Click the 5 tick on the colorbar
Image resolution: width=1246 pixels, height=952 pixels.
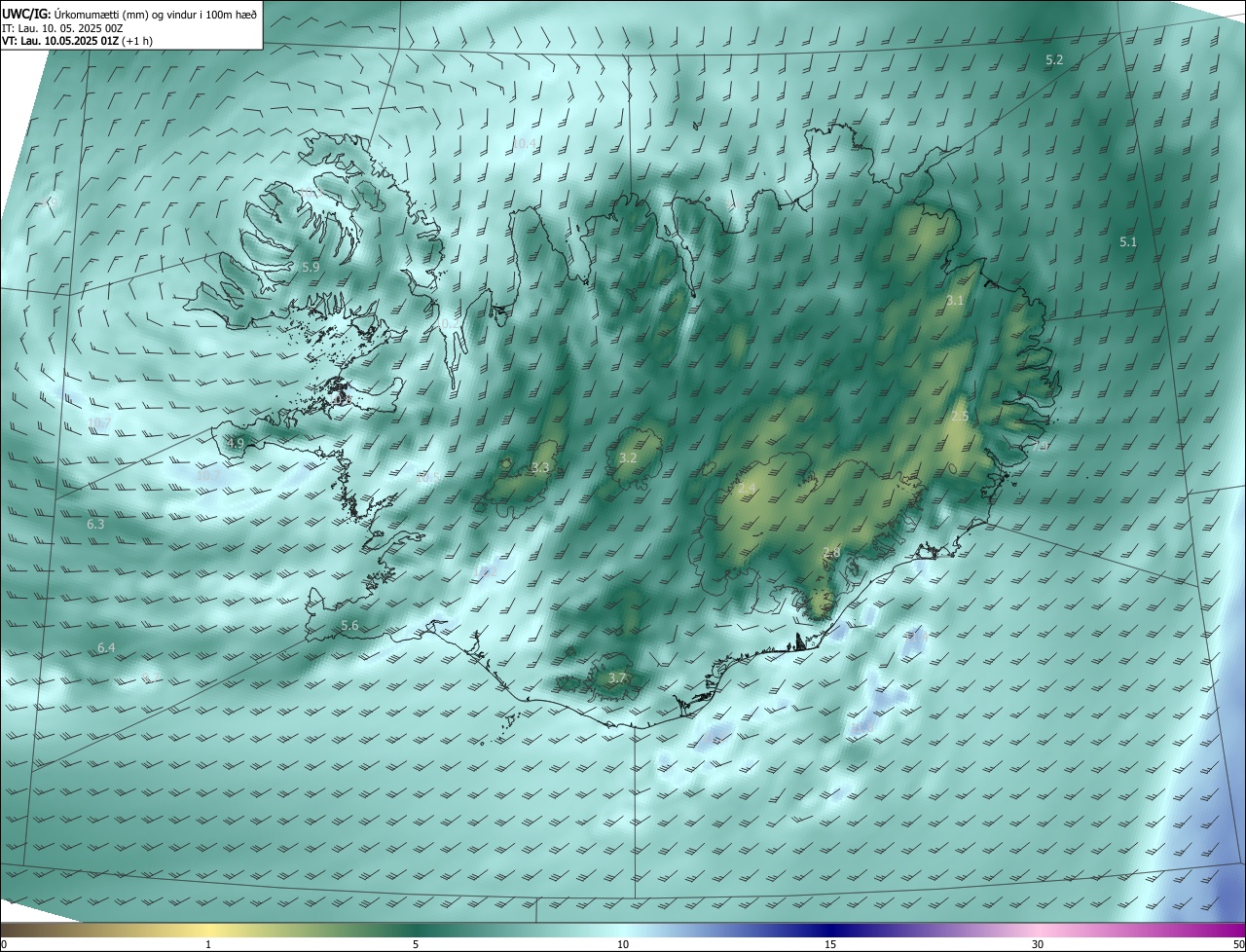click(x=416, y=944)
